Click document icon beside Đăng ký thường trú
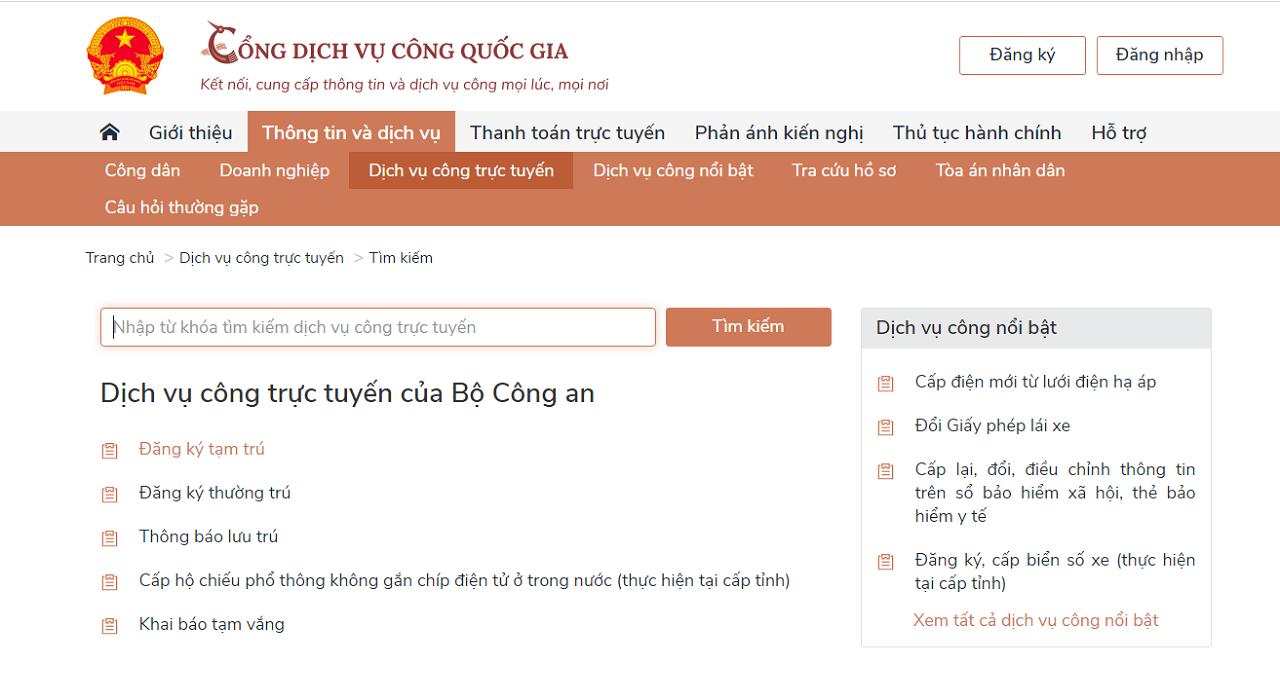 (110, 495)
